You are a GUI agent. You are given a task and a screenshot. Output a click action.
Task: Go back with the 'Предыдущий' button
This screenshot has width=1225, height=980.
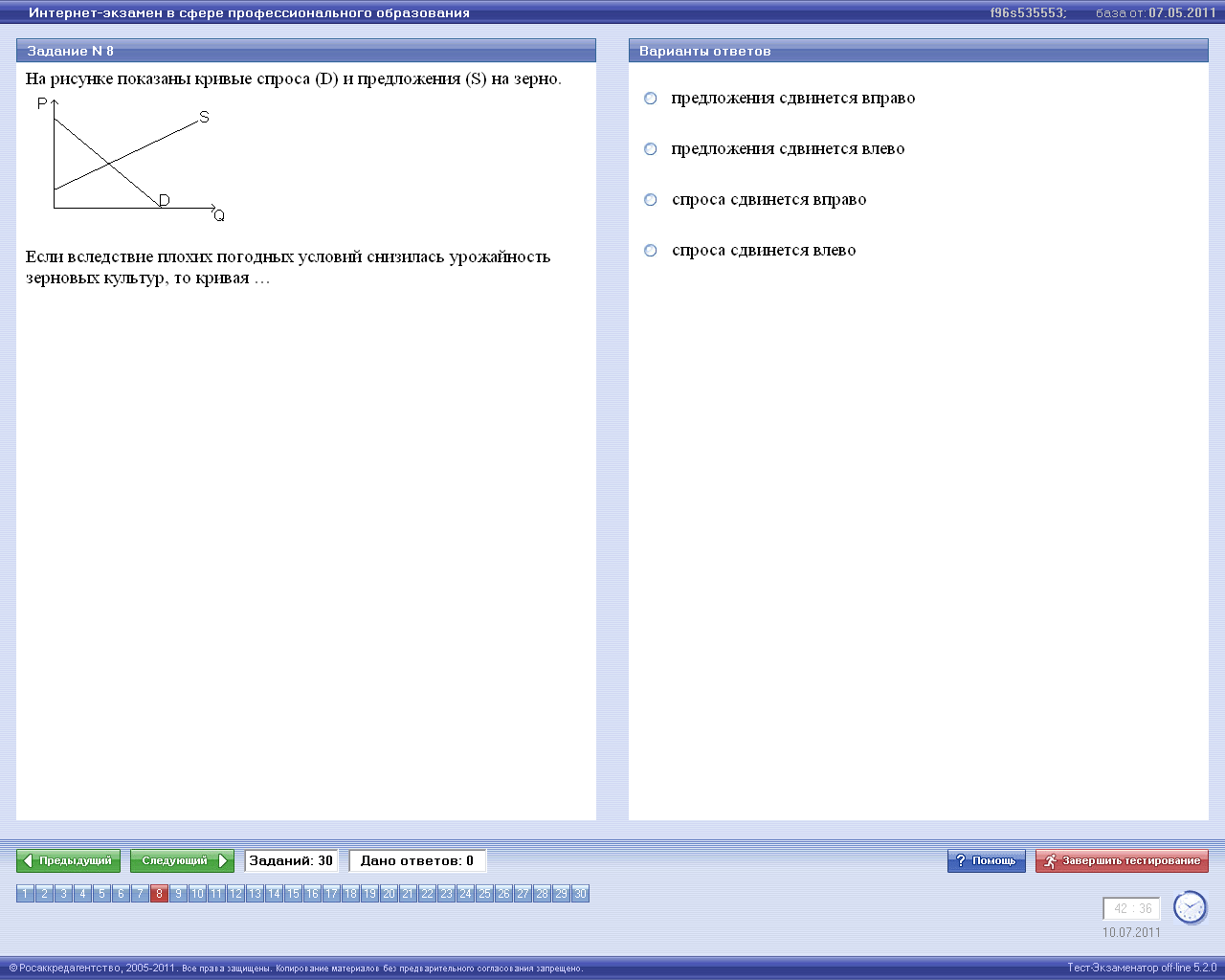68,861
